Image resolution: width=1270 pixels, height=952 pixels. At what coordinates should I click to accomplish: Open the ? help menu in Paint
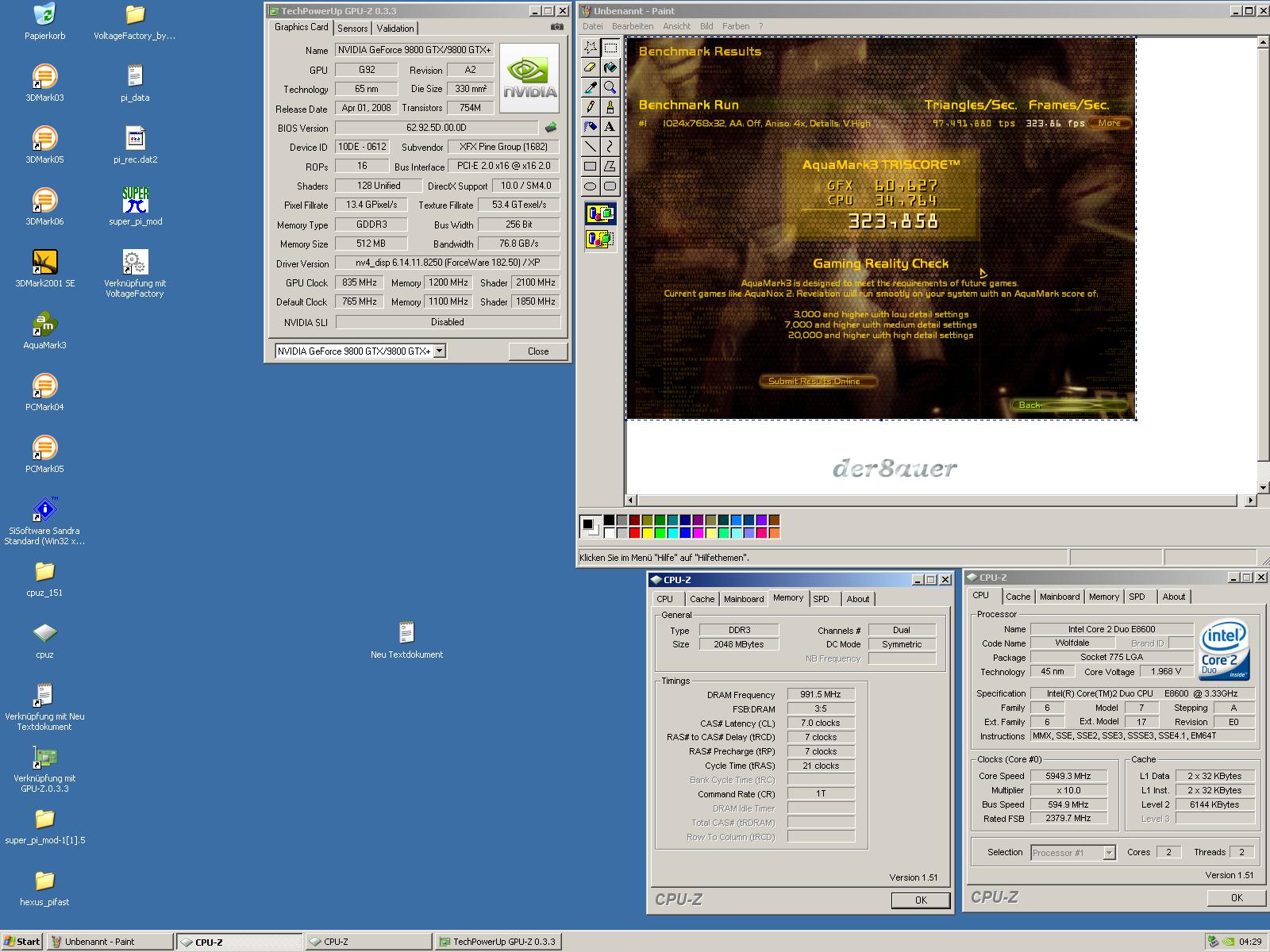point(760,26)
